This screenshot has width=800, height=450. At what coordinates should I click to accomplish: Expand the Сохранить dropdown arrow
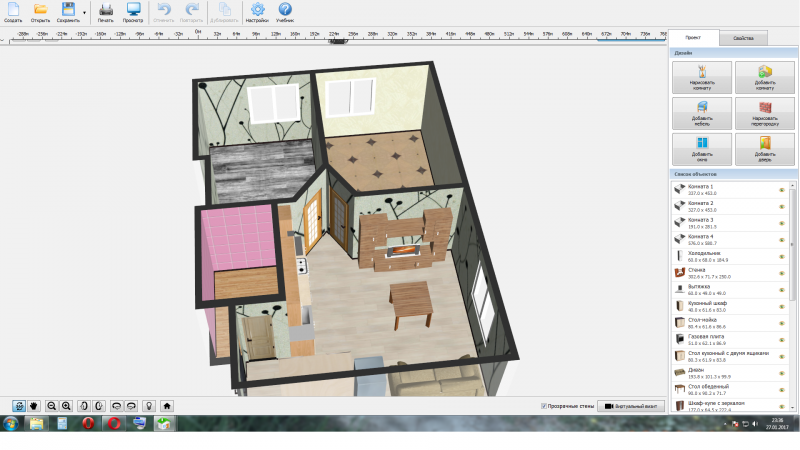(x=84, y=12)
